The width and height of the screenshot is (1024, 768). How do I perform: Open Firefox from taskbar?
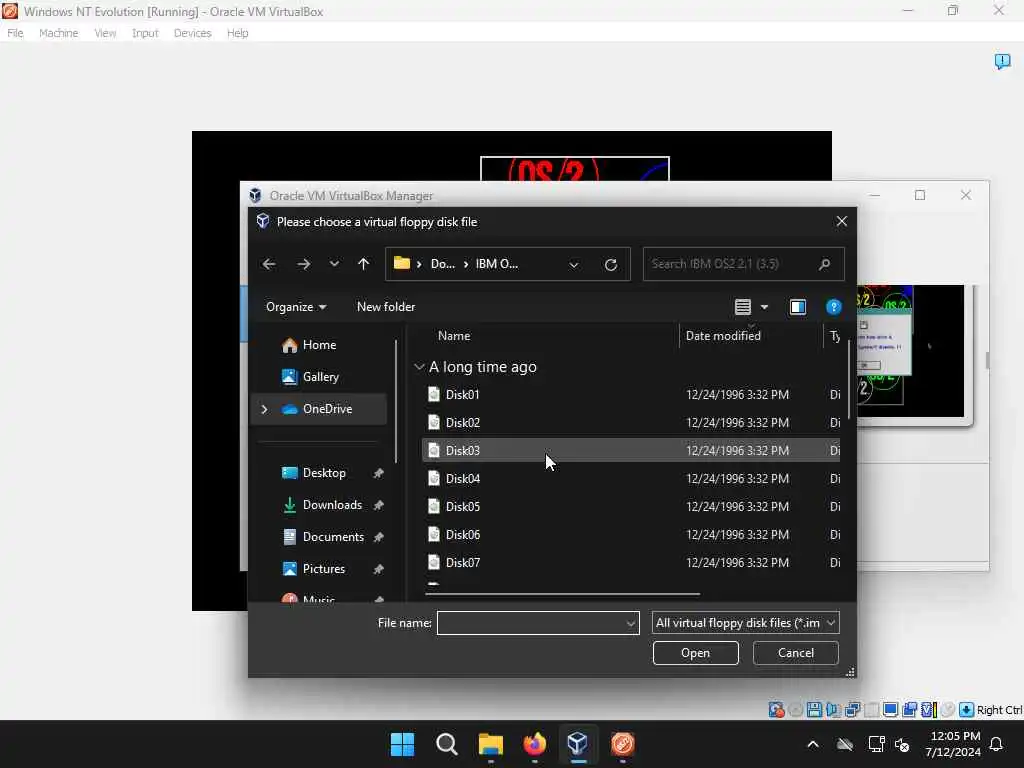click(535, 744)
